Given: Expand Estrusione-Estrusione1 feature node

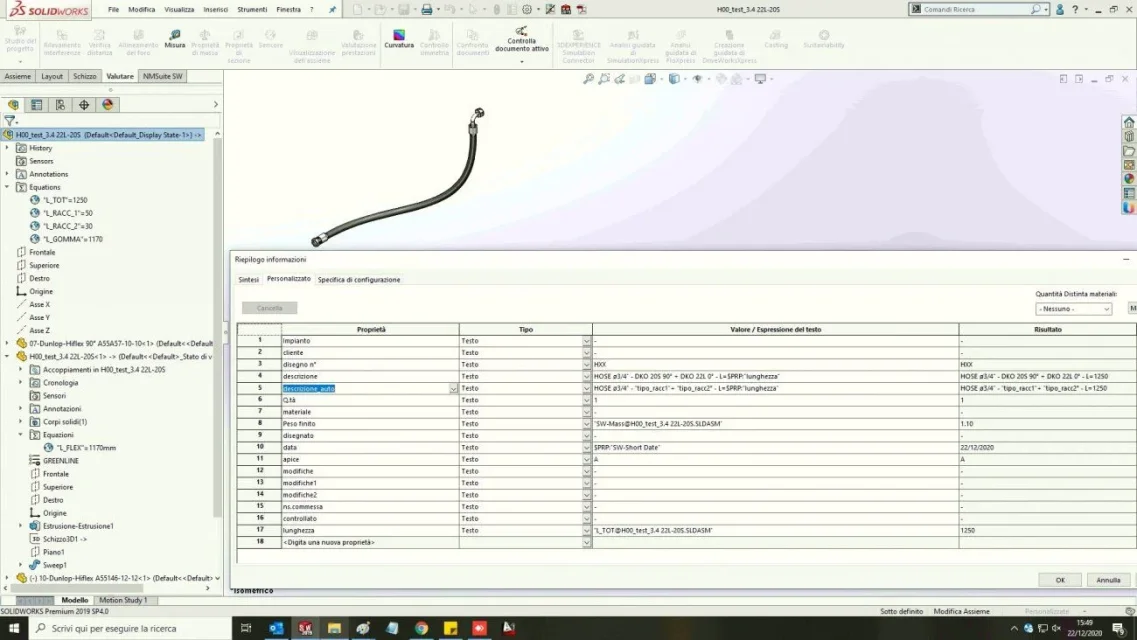Looking at the screenshot, I should click(20, 526).
